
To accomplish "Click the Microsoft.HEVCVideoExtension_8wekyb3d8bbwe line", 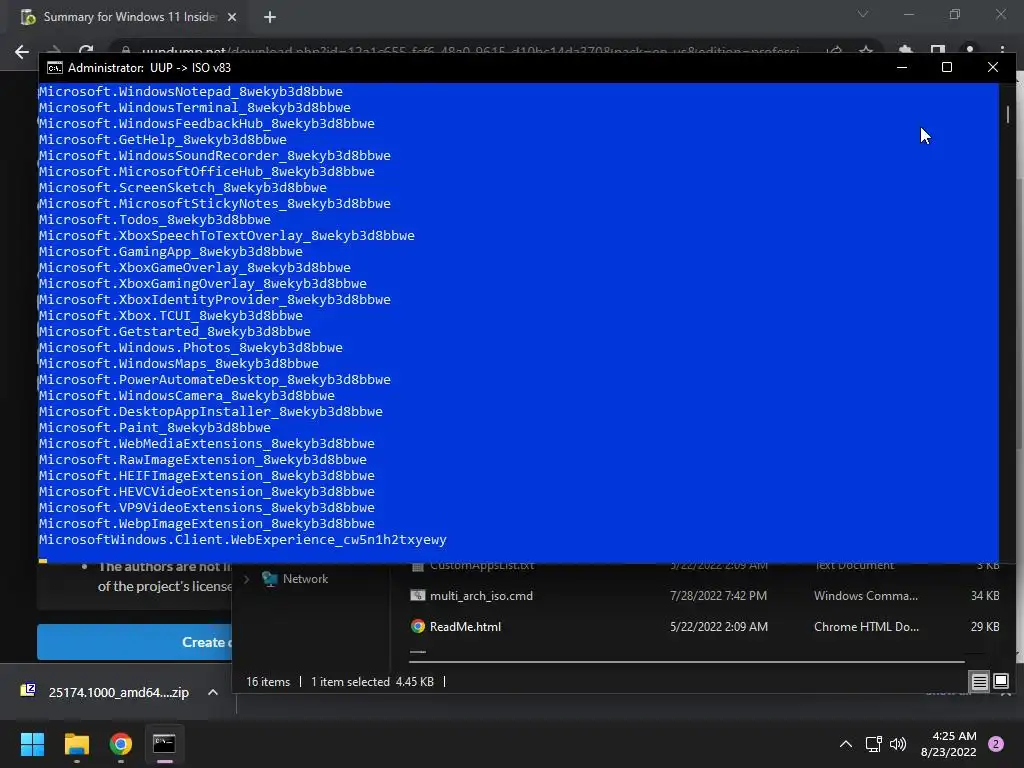I will 206,492.
